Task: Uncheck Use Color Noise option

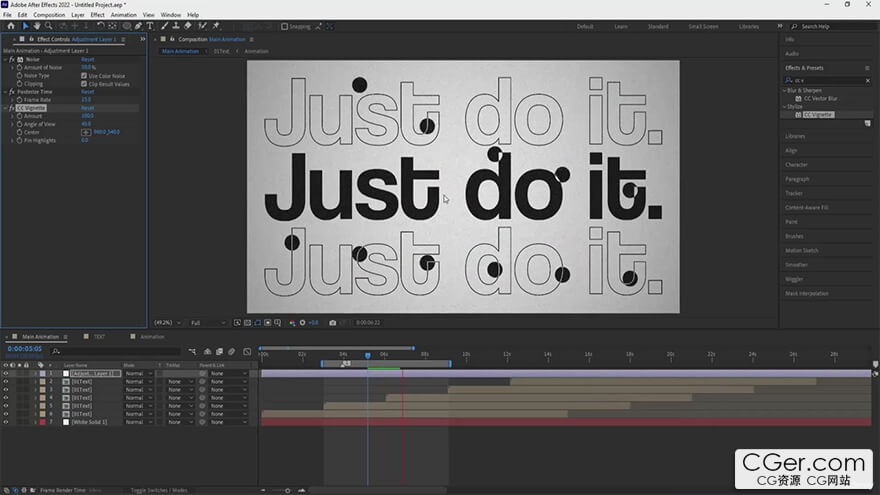Action: pyautogui.click(x=84, y=76)
